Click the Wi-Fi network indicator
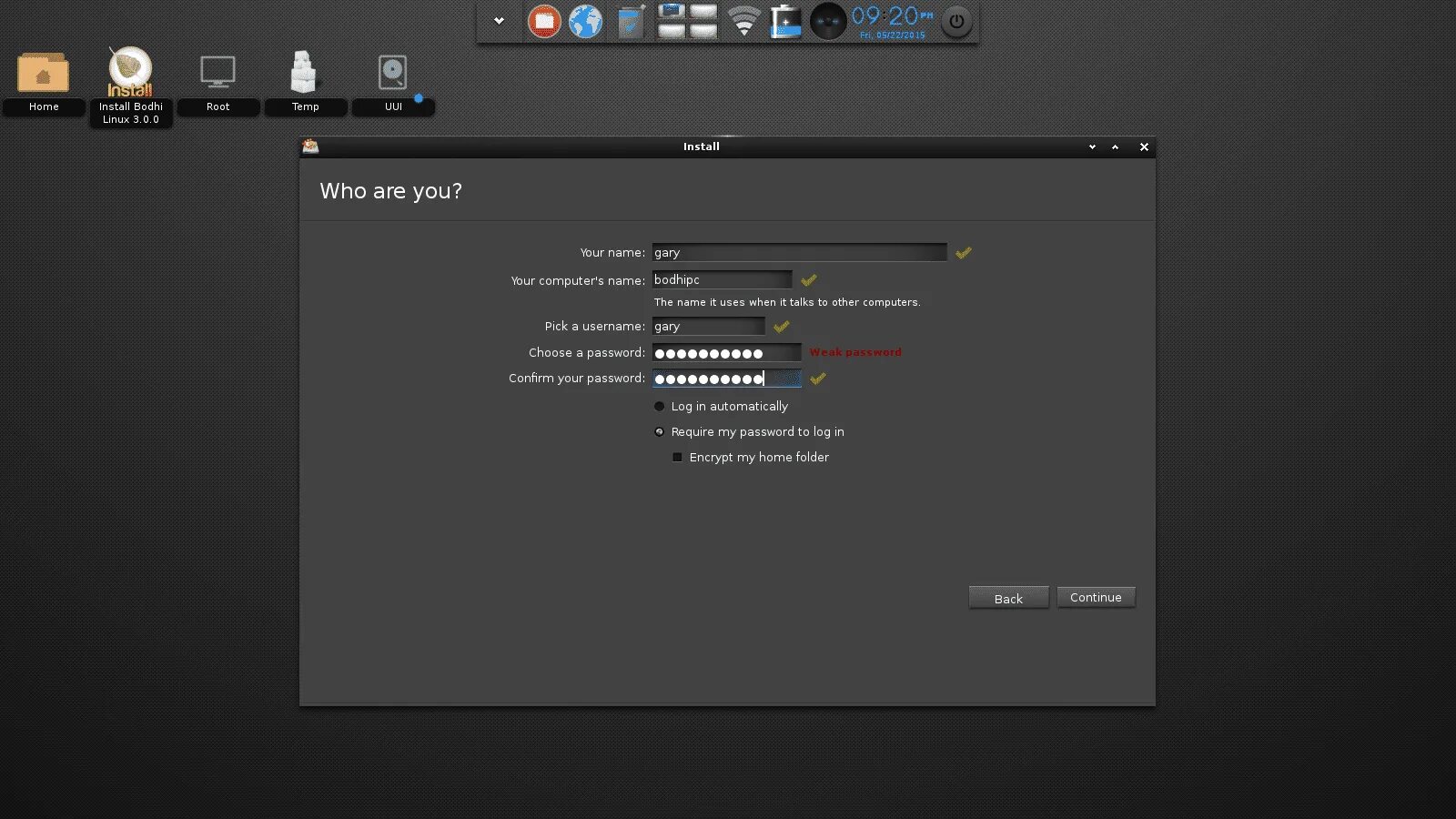1456x819 pixels. 743,21
